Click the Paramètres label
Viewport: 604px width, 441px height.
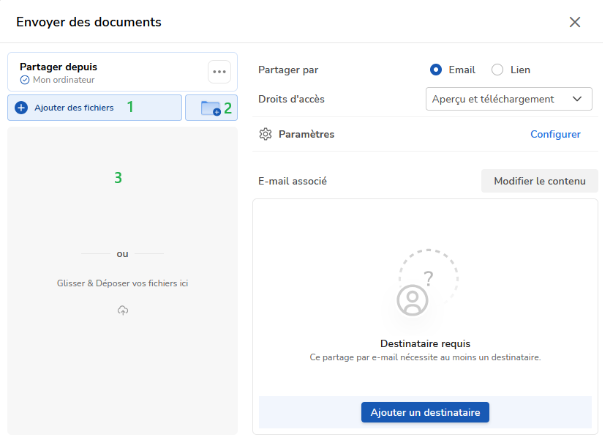click(306, 134)
